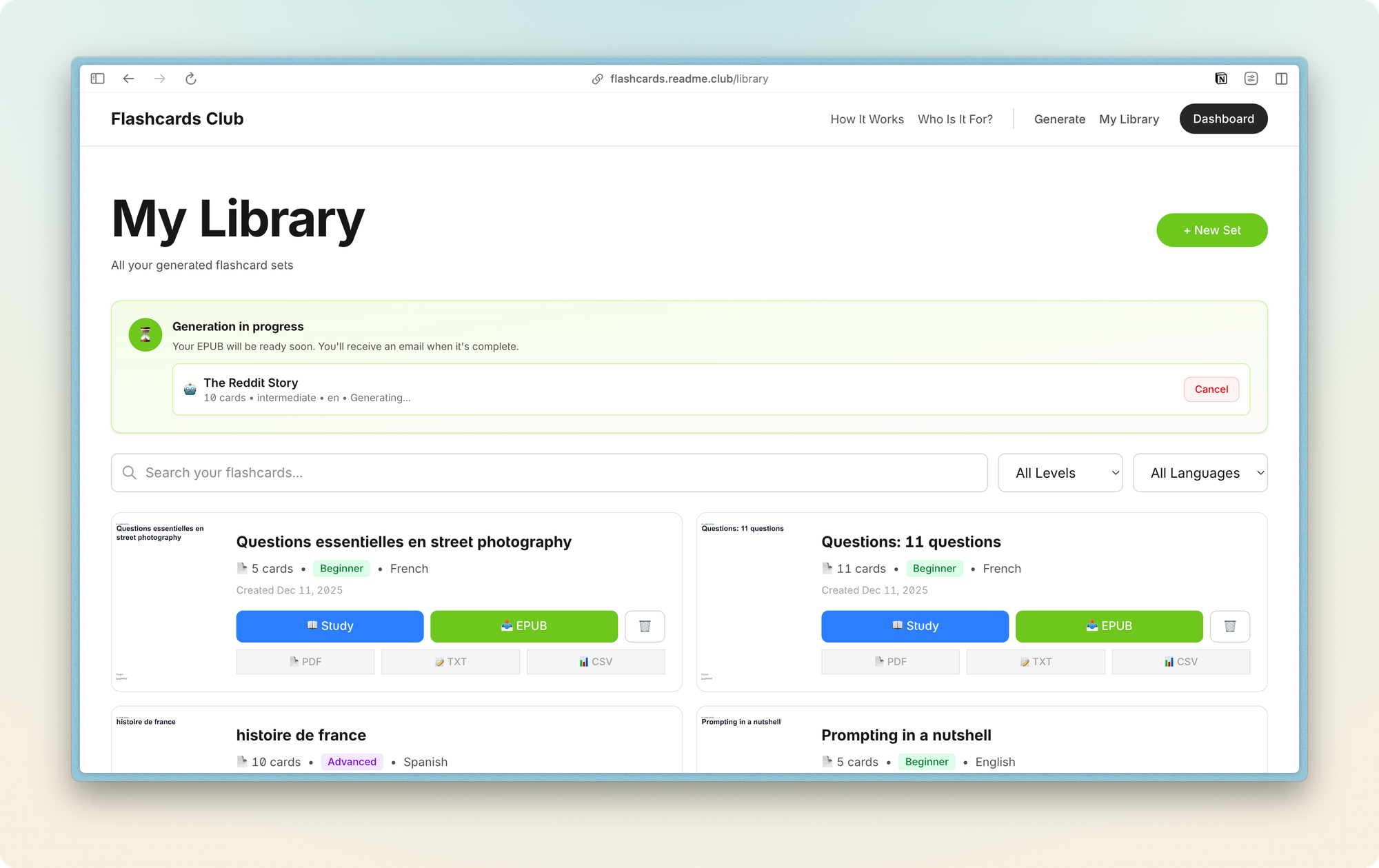Delete the street photography set with trash icon
This screenshot has height=868, width=1379.
645,626
